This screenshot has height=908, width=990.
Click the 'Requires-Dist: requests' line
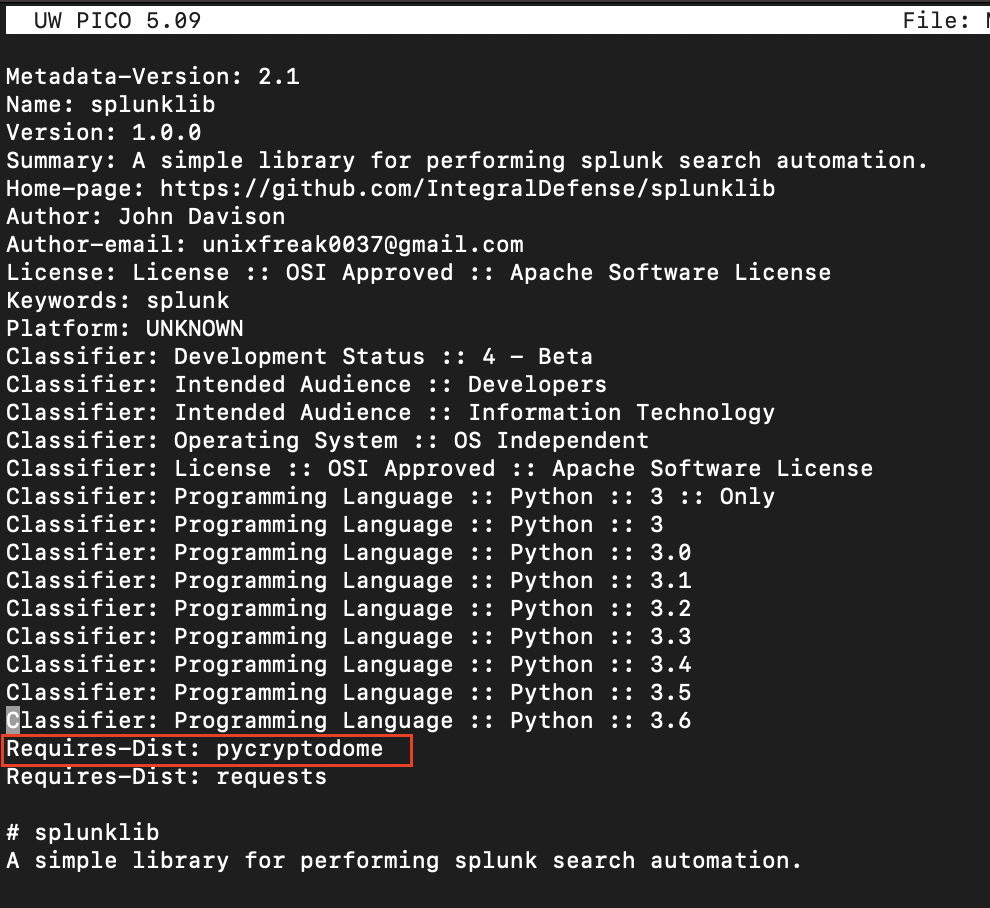click(167, 777)
